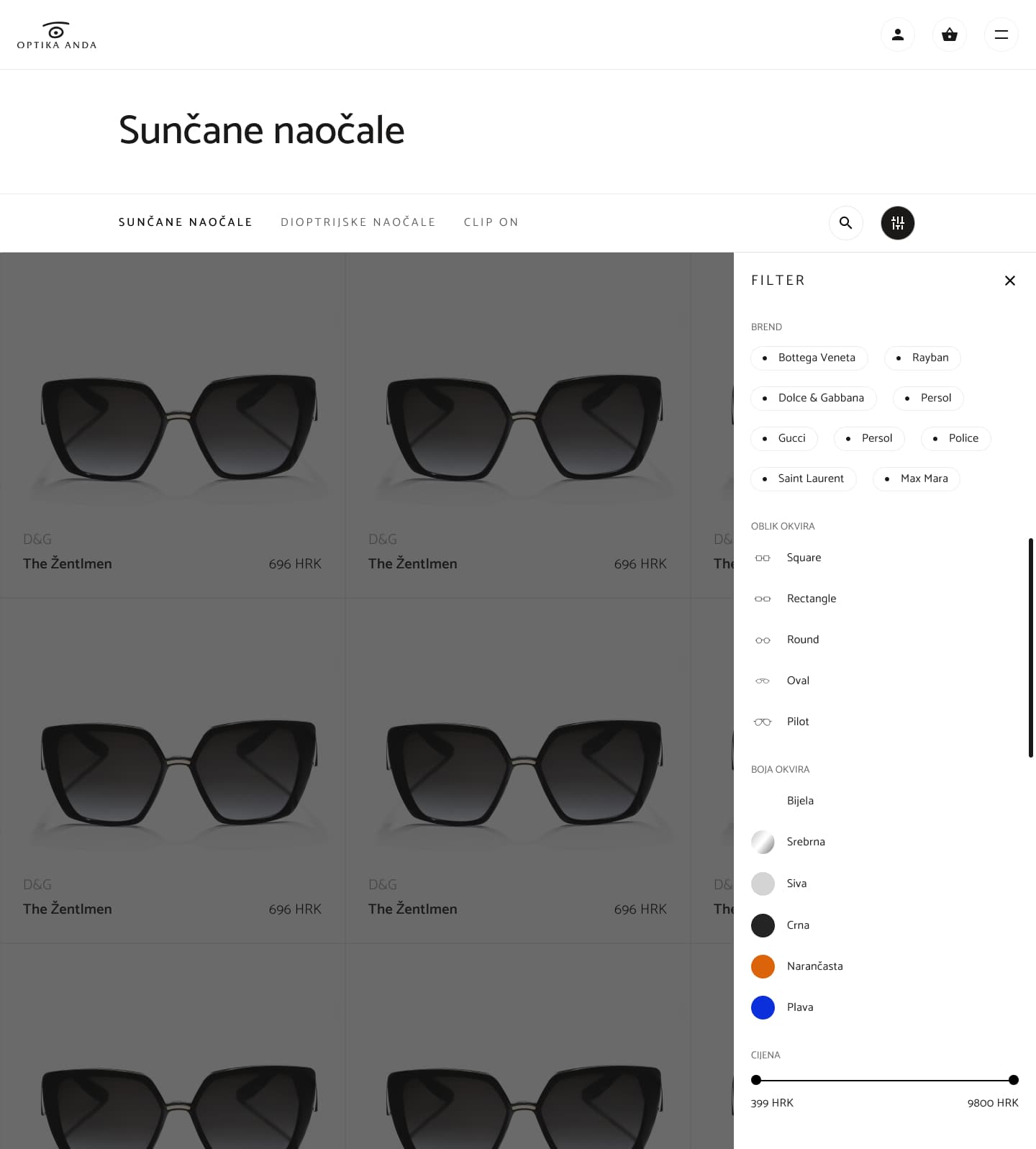Click the Optika Anda logo
The image size is (1036, 1149).
pyautogui.click(x=57, y=35)
